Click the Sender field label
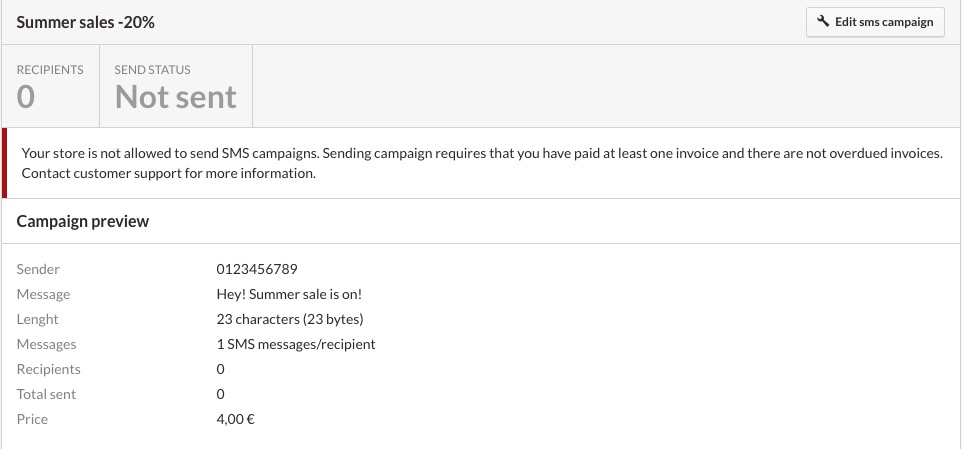The height and width of the screenshot is (449, 962). click(x=38, y=269)
